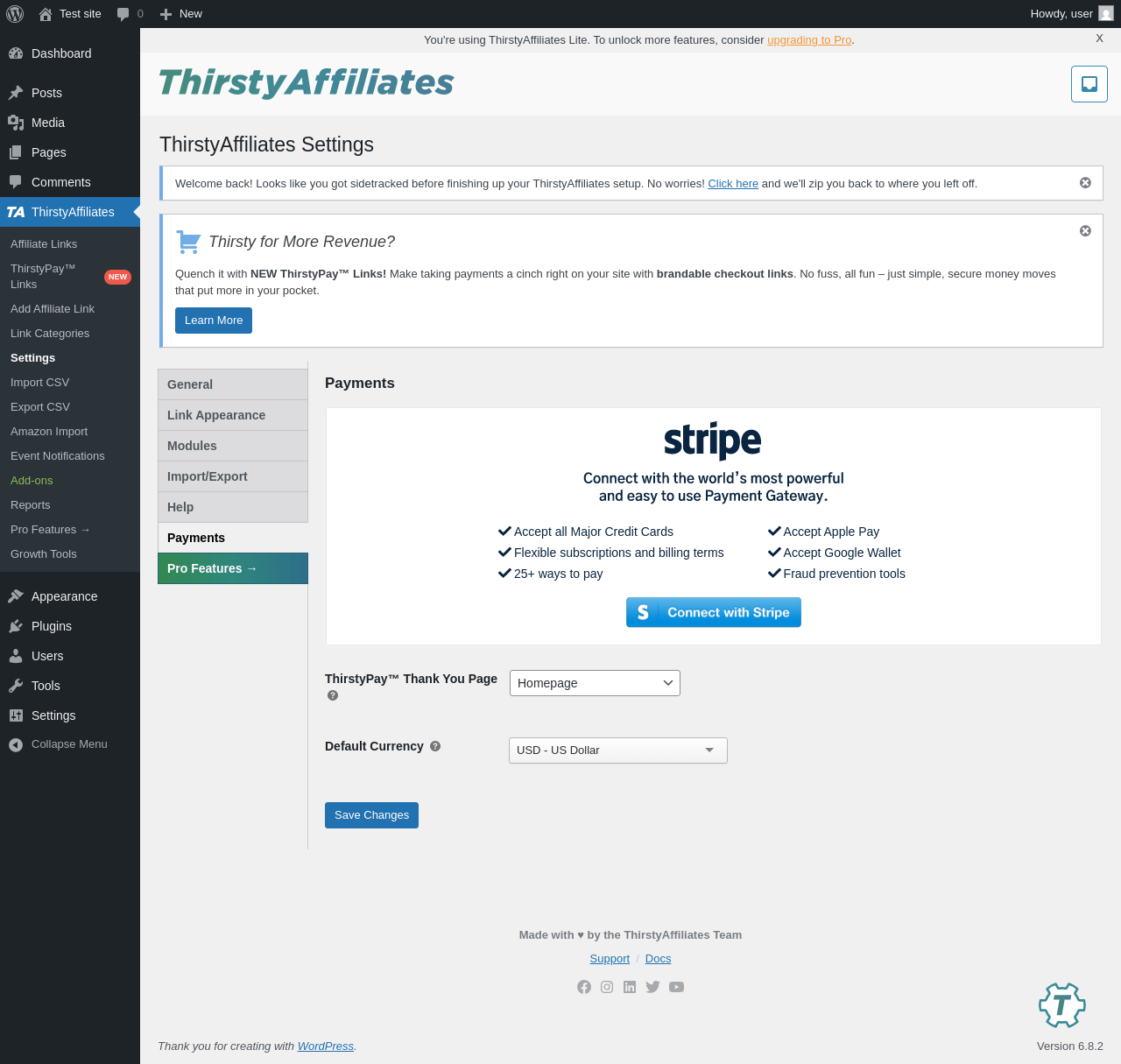Open the green Pro Features tab
This screenshot has height=1064, width=1121.
pos(233,568)
